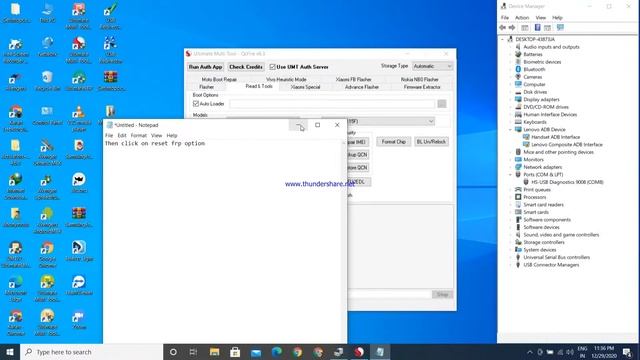Click the loader path input field
The image size is (640, 360).
(332, 104)
